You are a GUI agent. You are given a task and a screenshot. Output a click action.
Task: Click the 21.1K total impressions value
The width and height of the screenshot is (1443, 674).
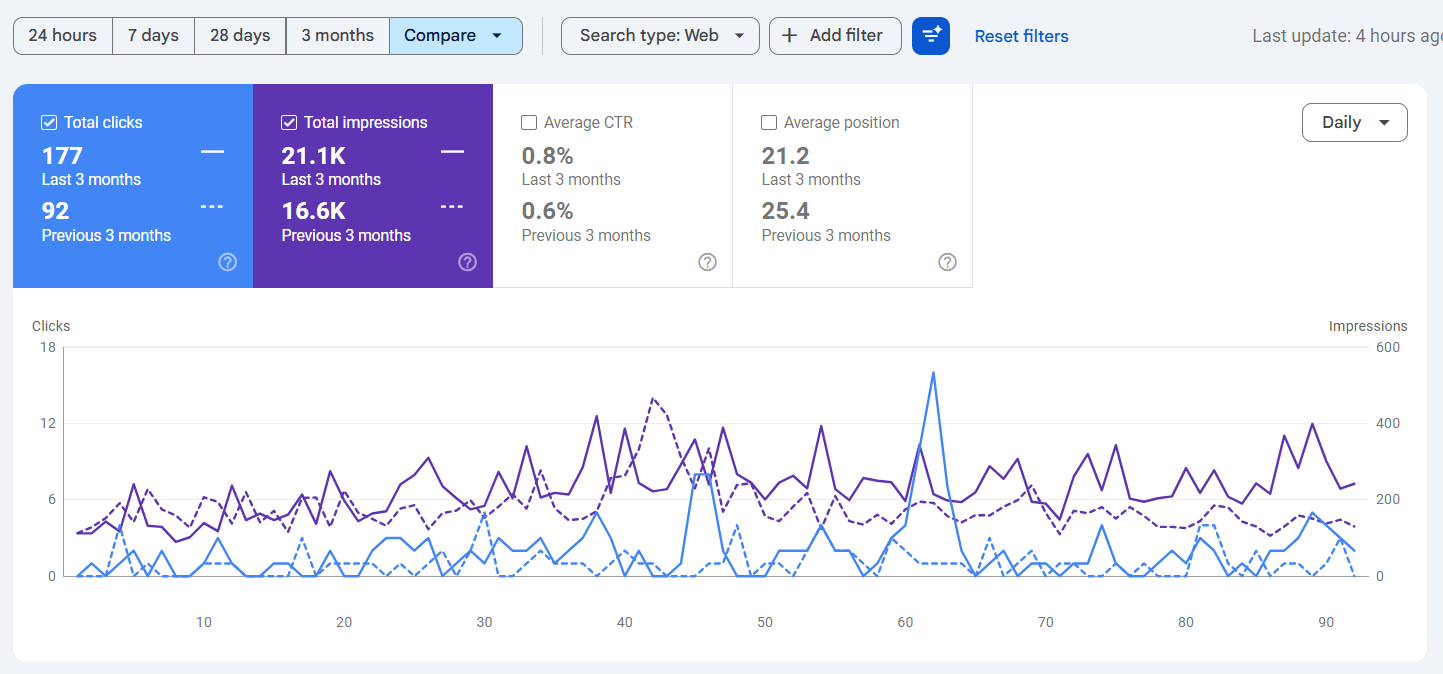(x=313, y=156)
